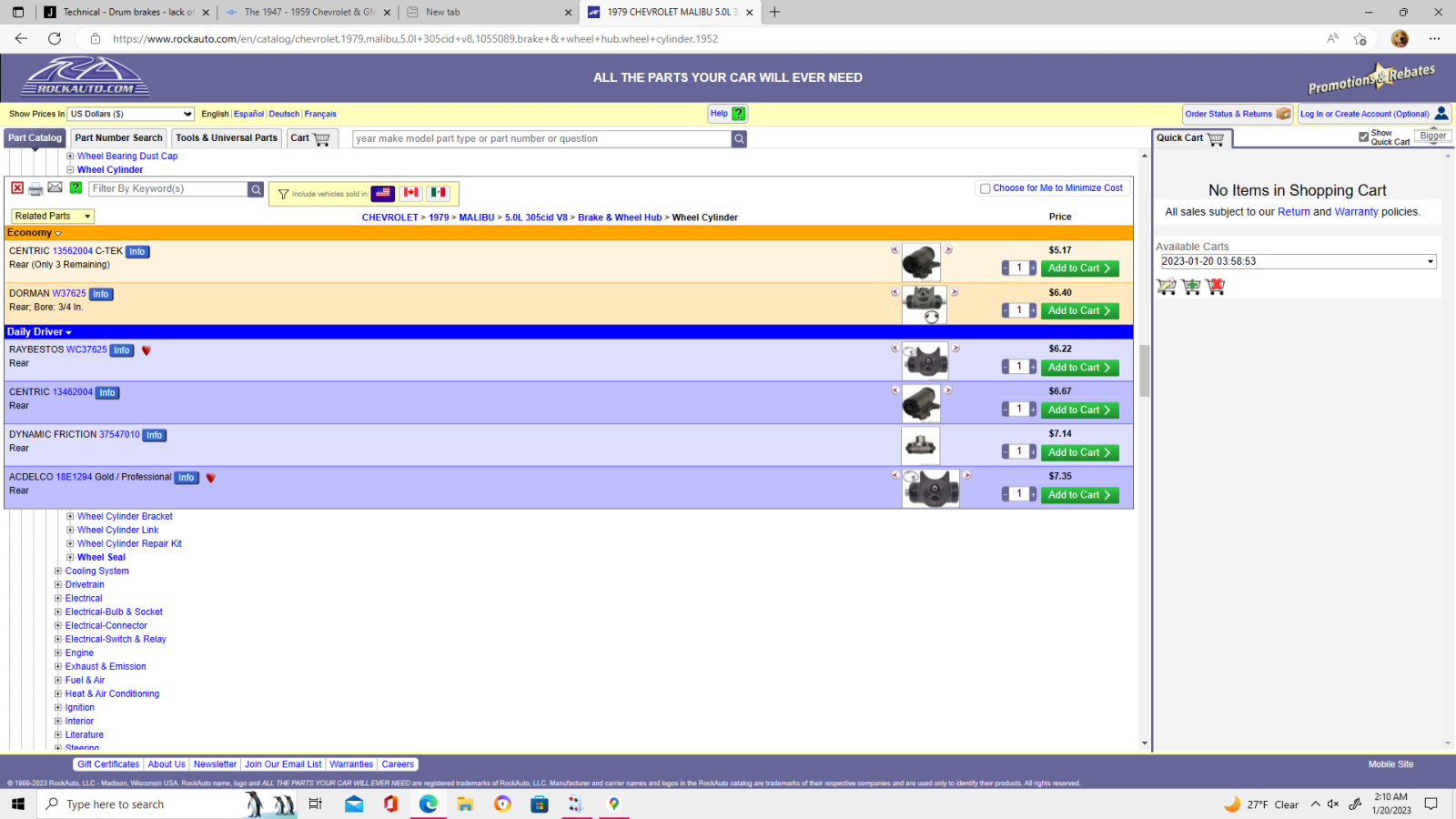Submit the keyword filter search magnifier

tap(257, 189)
